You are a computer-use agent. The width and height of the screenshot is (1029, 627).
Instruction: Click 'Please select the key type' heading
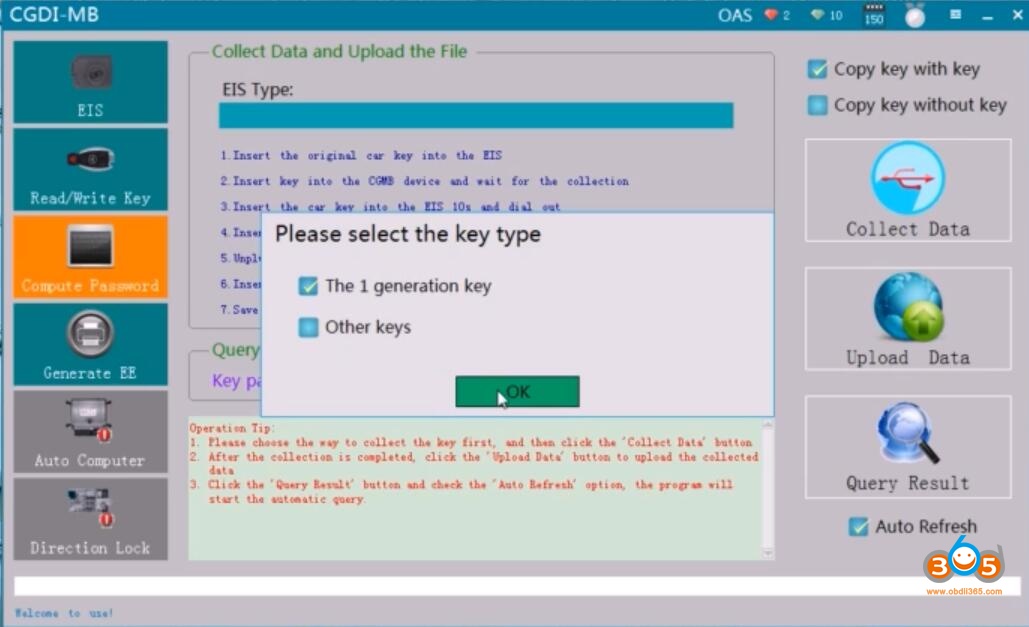[x=408, y=234]
